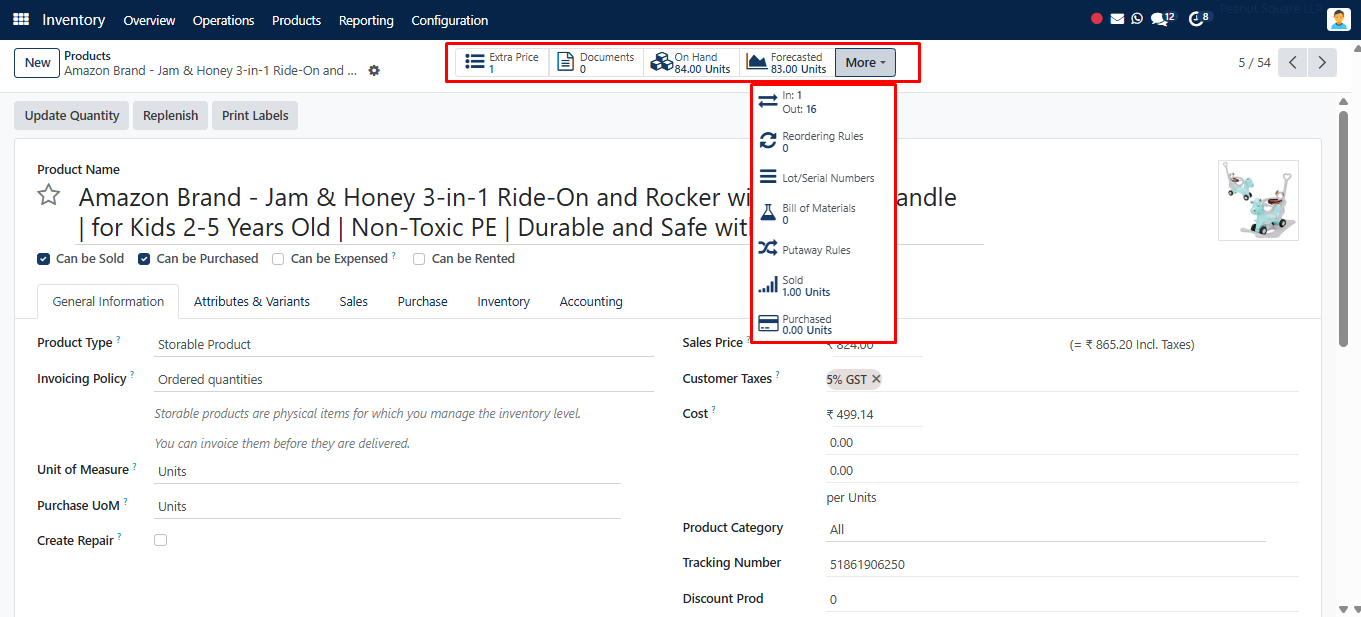The height and width of the screenshot is (617, 1361).
Task: Open Purchase UoM dropdown field
Action: click(x=387, y=506)
